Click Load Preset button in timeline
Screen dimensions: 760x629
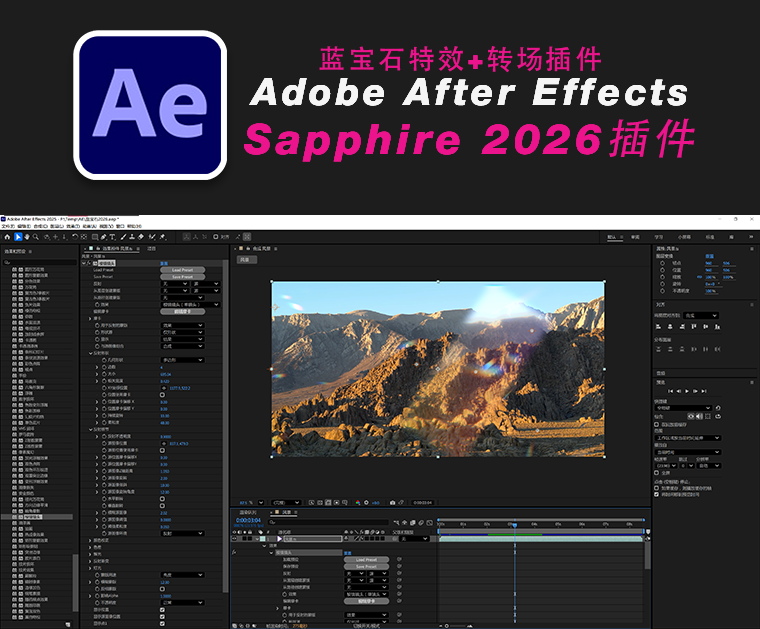tap(366, 560)
